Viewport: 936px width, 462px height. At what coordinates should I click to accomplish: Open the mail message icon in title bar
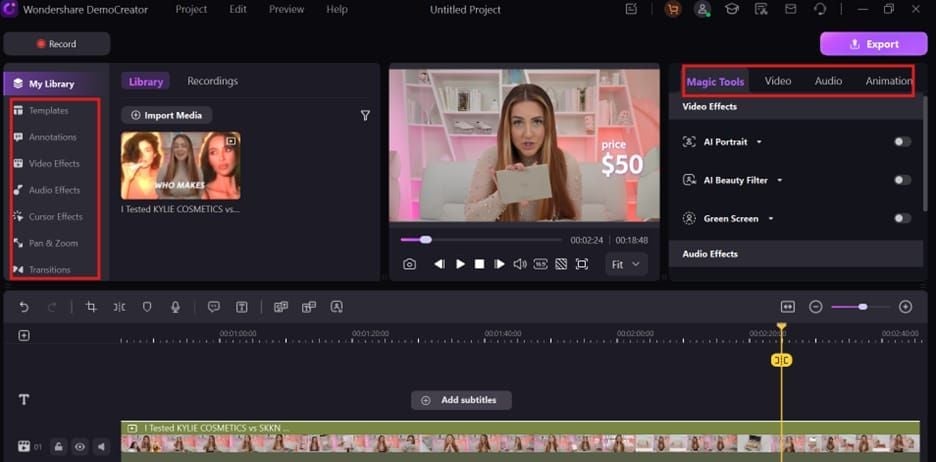pyautogui.click(x=790, y=10)
